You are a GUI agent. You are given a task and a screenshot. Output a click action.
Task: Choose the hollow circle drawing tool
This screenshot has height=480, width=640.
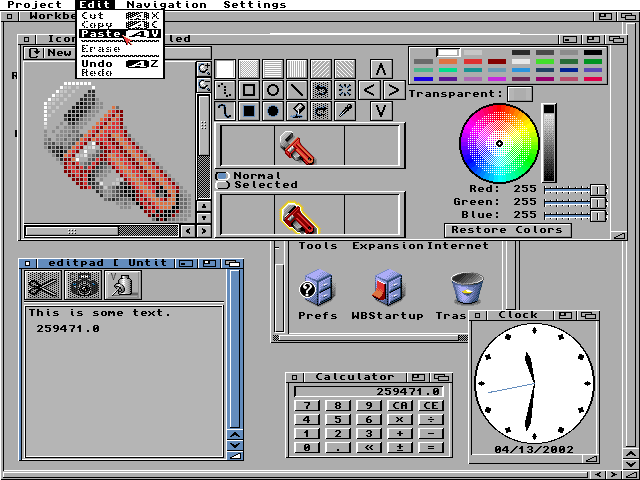coord(273,90)
